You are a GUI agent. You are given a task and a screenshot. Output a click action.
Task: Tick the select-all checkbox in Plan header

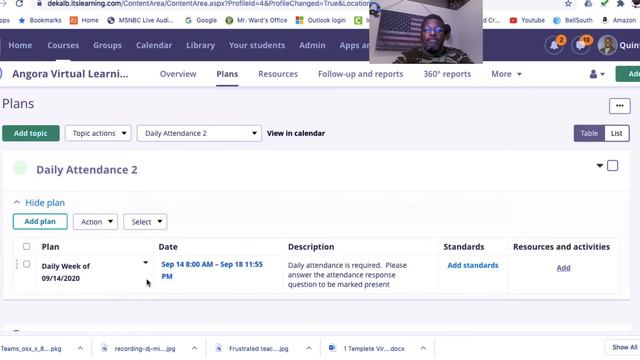(x=27, y=247)
